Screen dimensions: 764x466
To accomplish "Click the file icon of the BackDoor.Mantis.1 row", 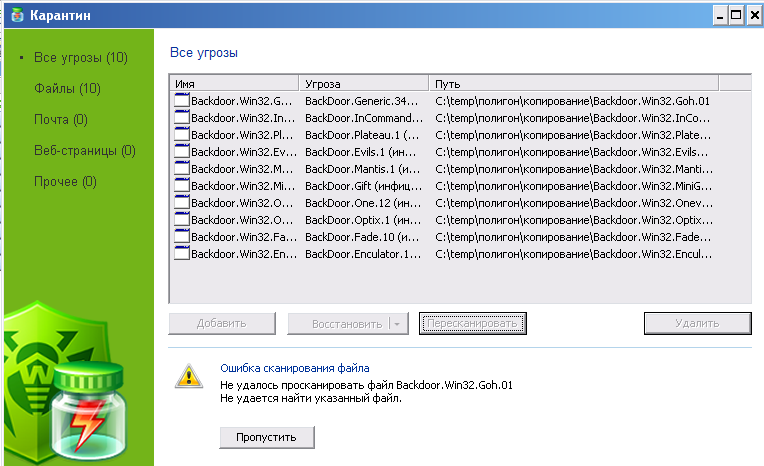I will [181, 169].
